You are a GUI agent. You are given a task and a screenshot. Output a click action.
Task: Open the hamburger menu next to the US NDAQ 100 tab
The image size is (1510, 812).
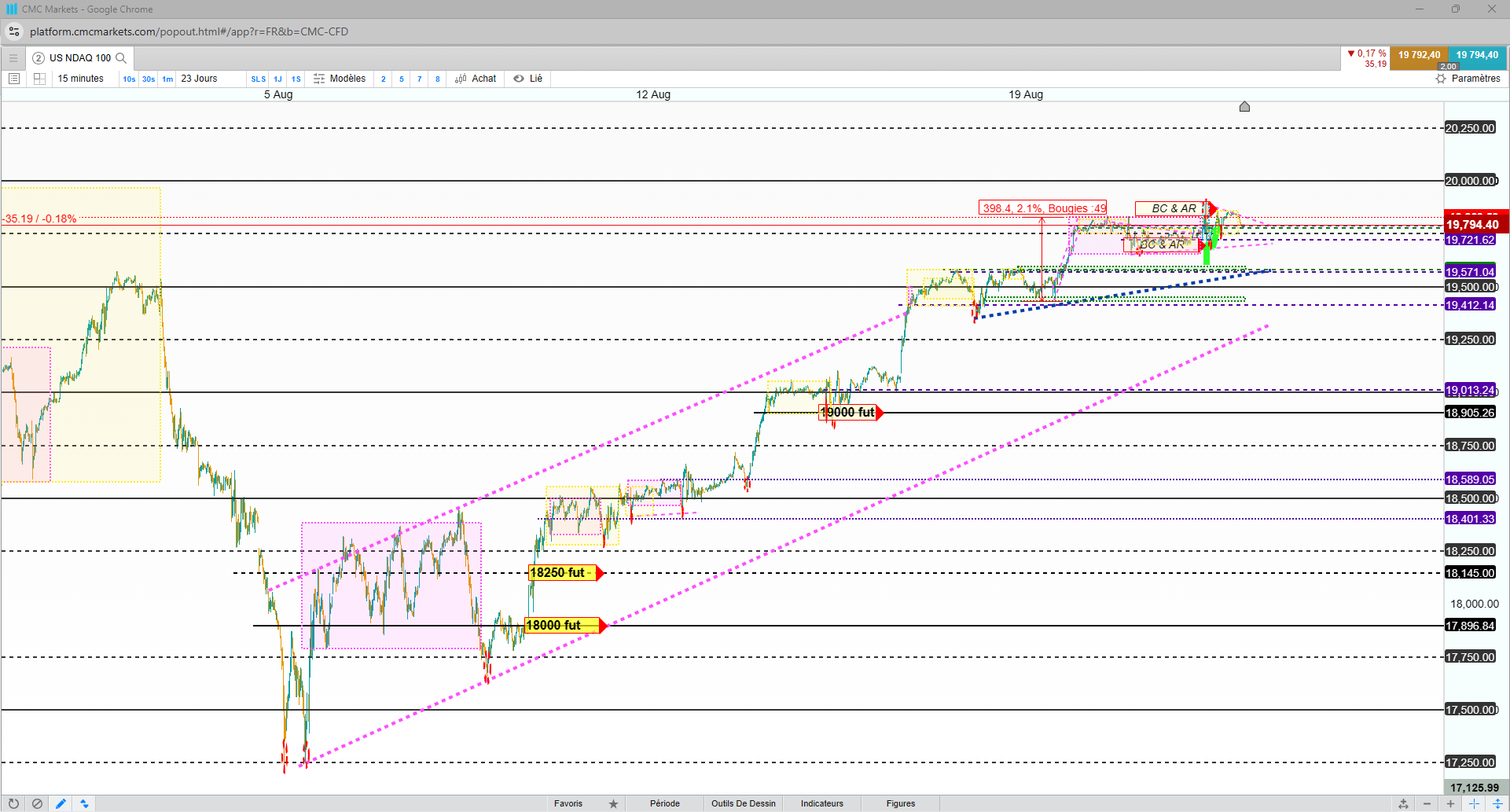(13, 58)
